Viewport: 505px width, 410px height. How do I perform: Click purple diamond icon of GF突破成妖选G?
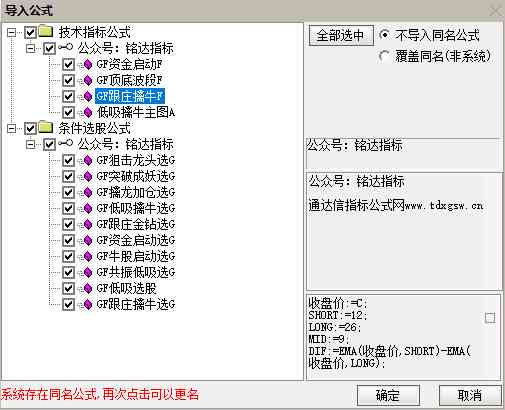click(88, 176)
